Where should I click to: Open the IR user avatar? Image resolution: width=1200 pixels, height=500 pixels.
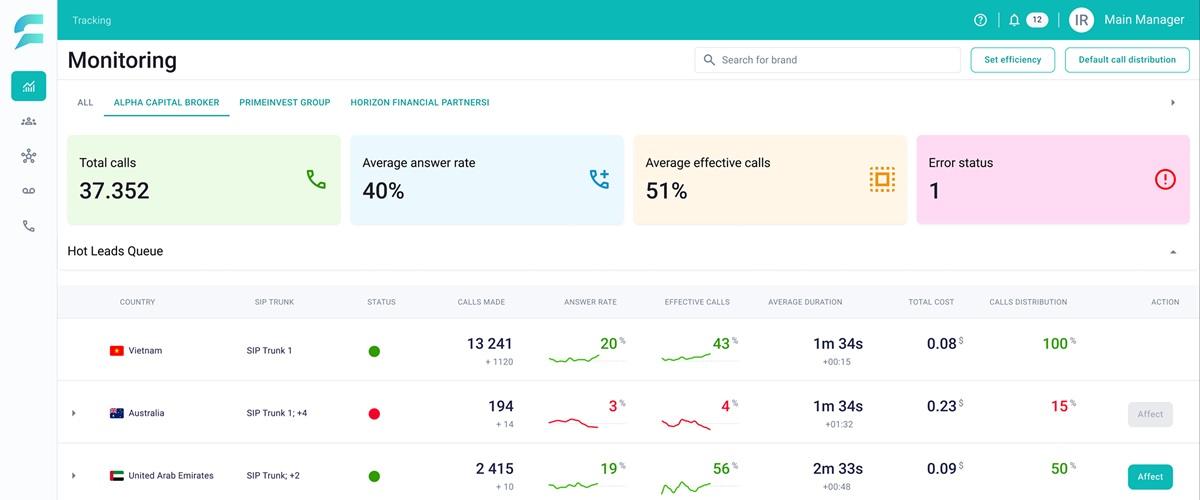1081,20
